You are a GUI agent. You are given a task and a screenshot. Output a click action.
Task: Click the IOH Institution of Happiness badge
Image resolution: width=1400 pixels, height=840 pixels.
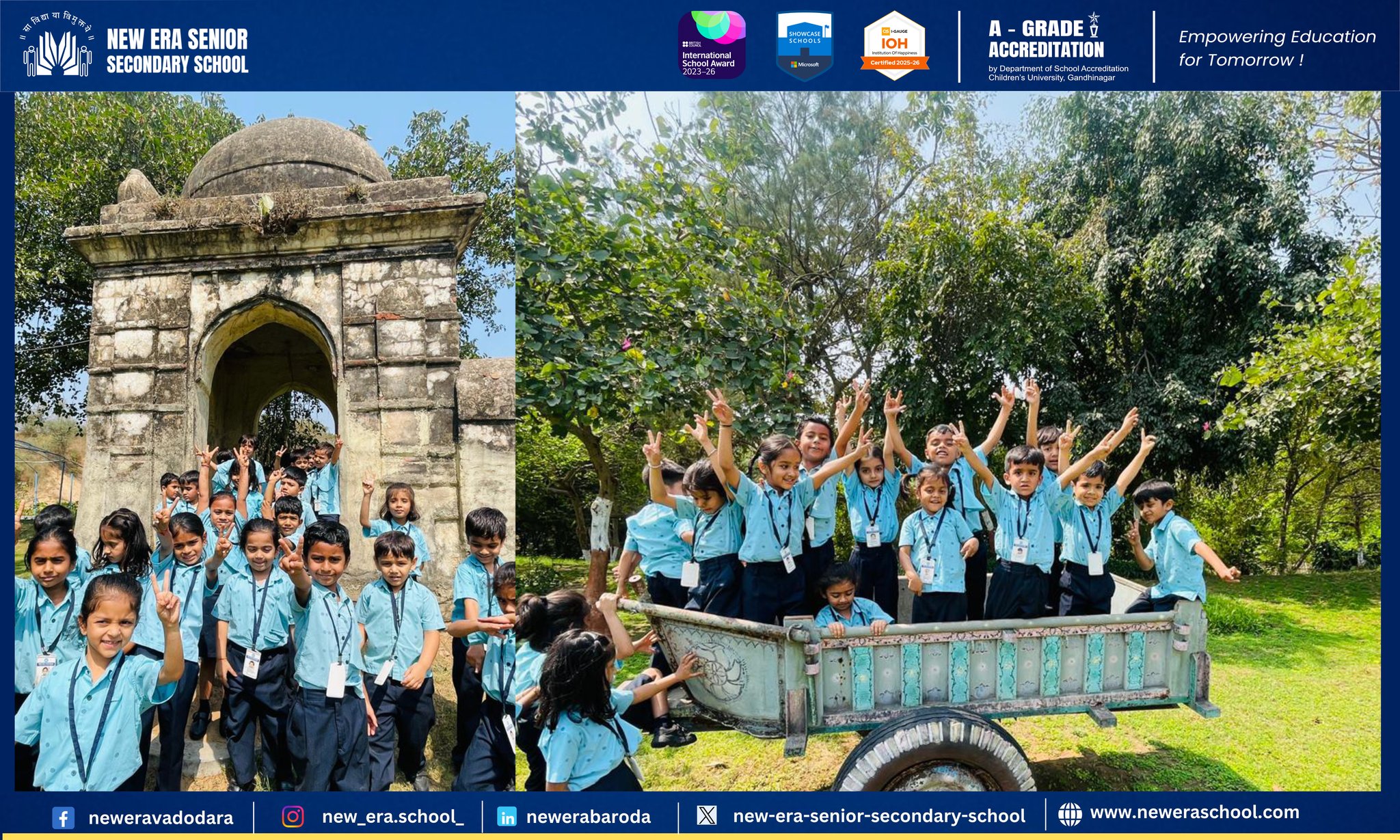895,45
